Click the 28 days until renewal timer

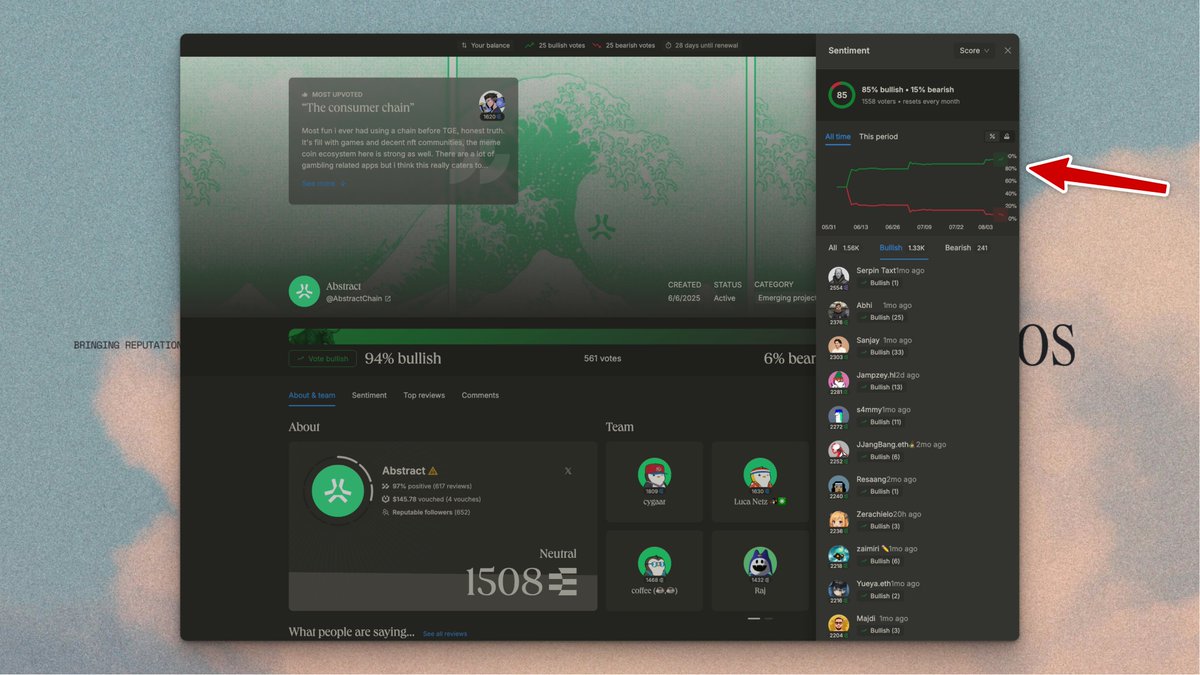click(x=701, y=45)
